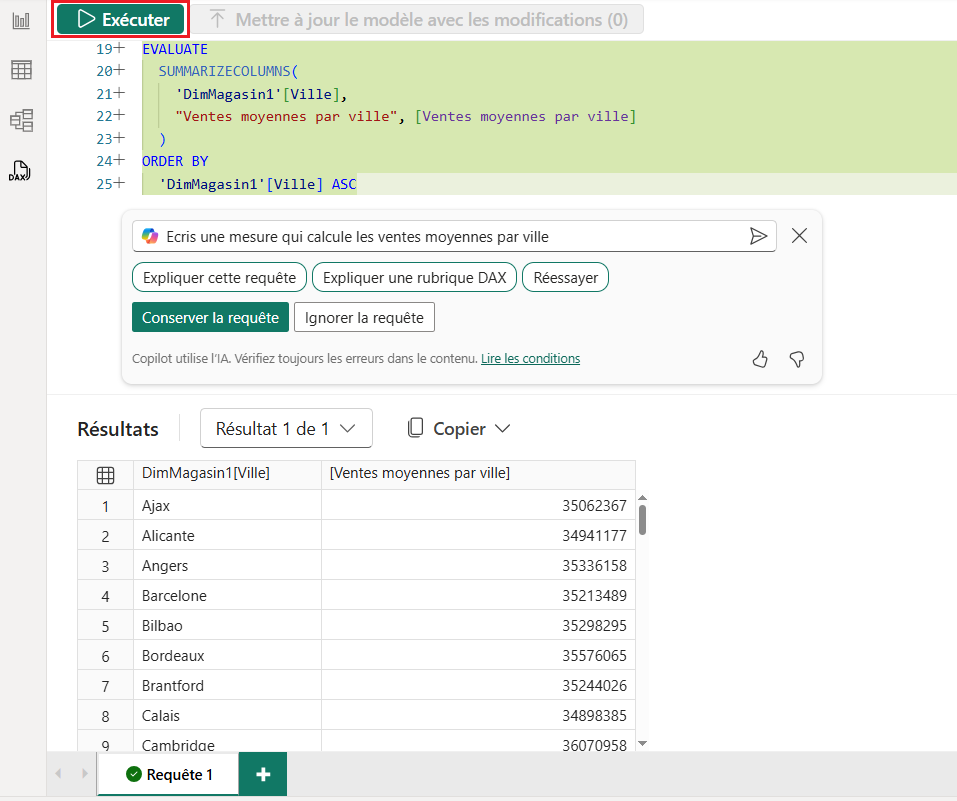
Task: Give thumbs up to Copilot response
Action: tap(760, 359)
